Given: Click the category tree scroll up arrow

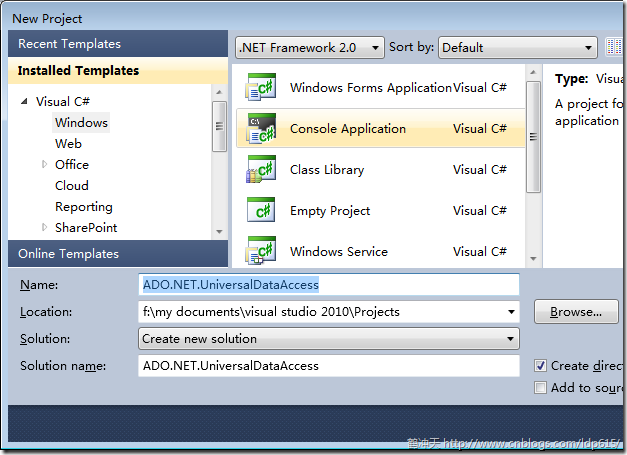Looking at the screenshot, I should (x=219, y=92).
